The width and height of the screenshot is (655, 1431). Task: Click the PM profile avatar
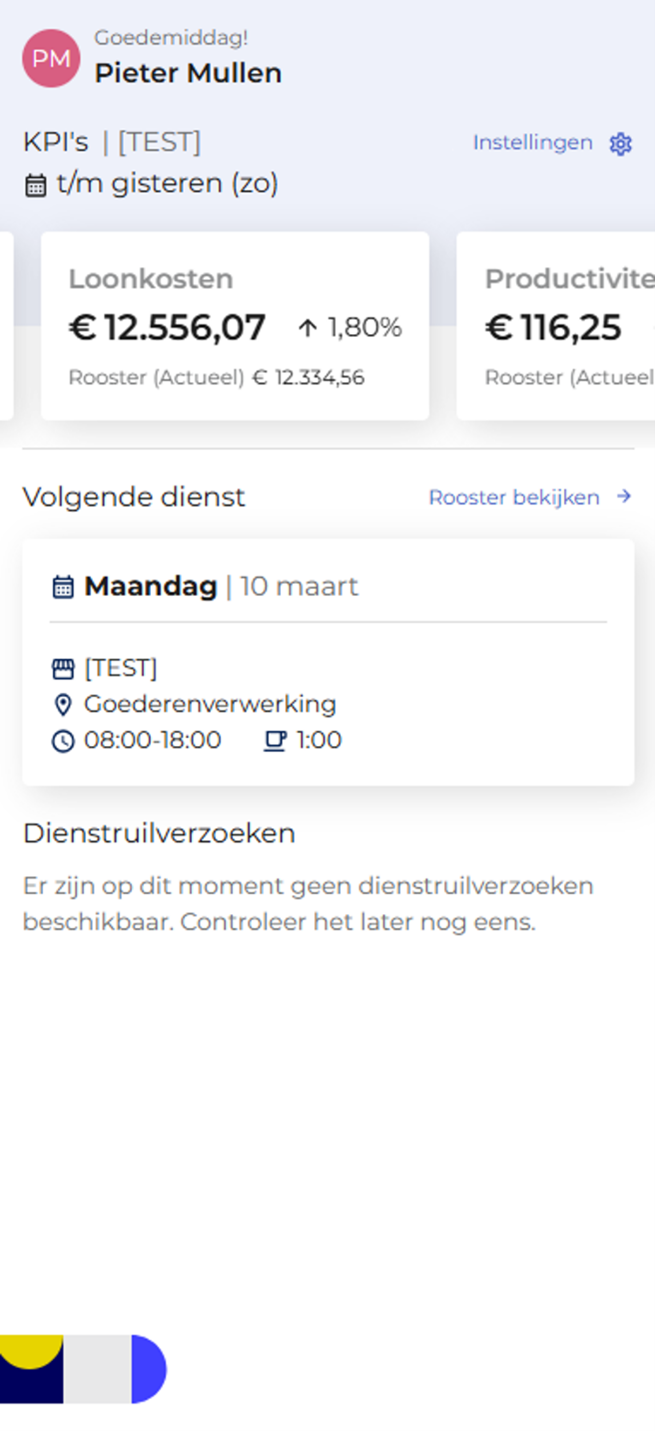(x=51, y=58)
